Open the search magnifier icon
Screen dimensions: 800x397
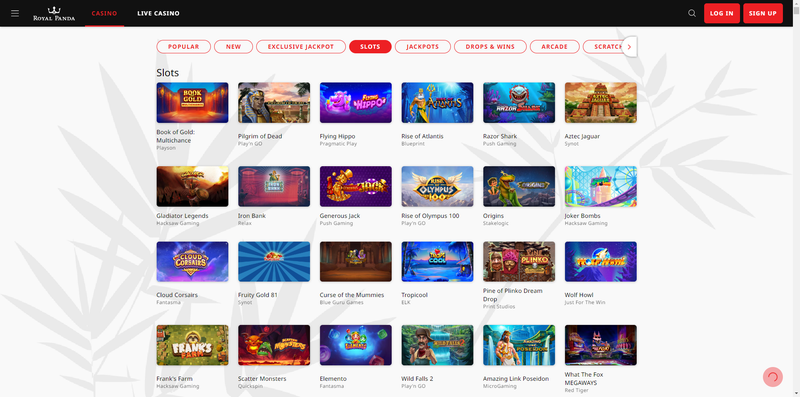[692, 13]
